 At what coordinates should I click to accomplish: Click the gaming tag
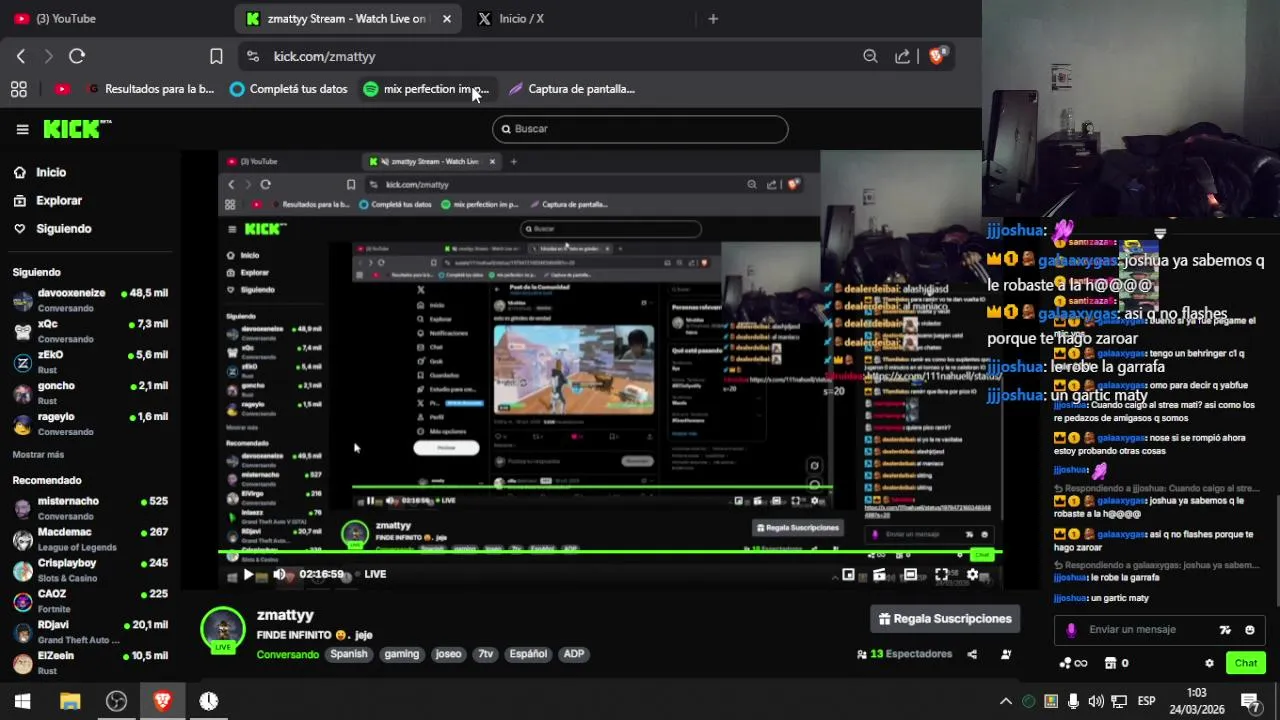pos(402,654)
